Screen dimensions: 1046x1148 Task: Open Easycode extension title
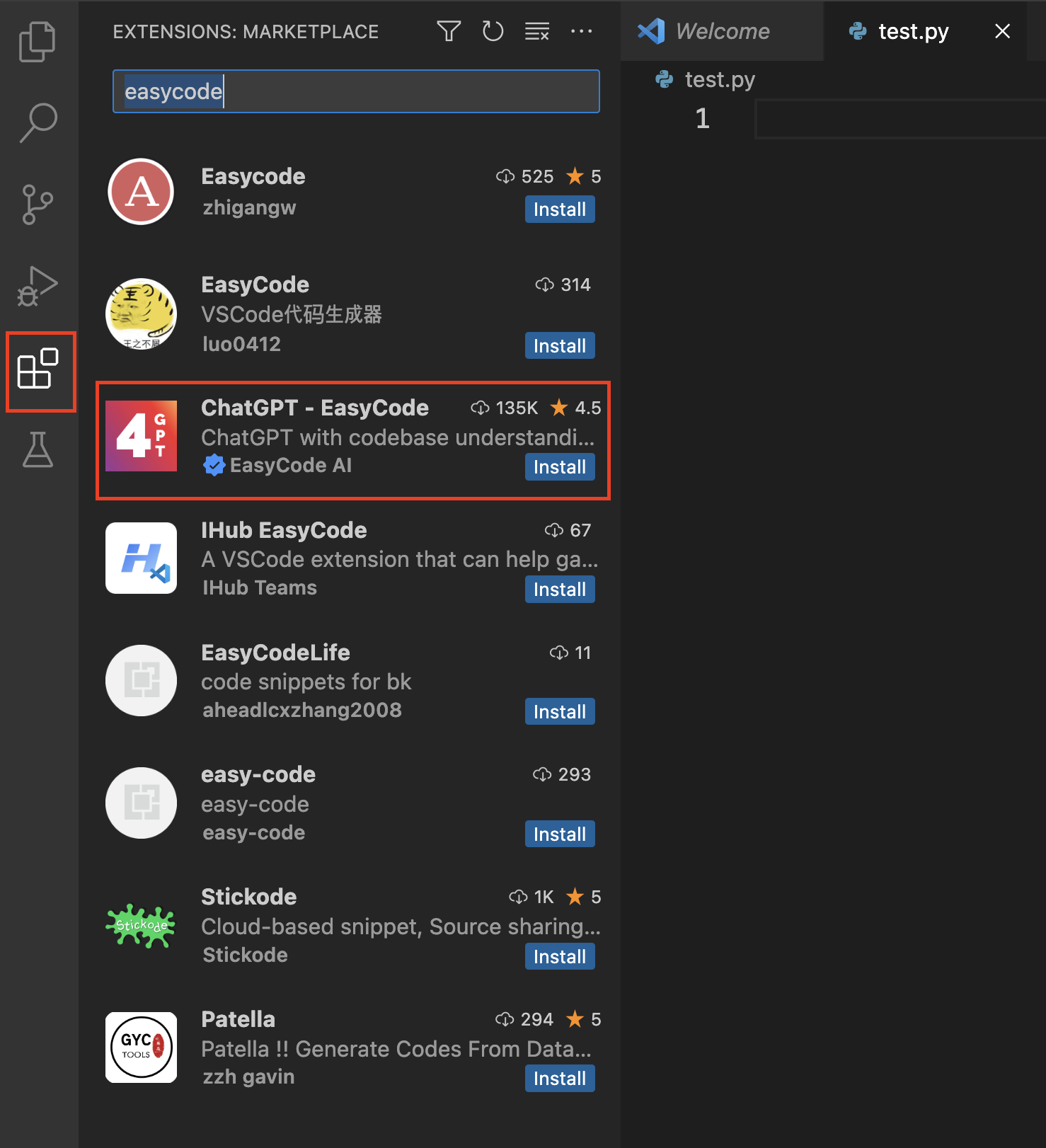coord(253,176)
